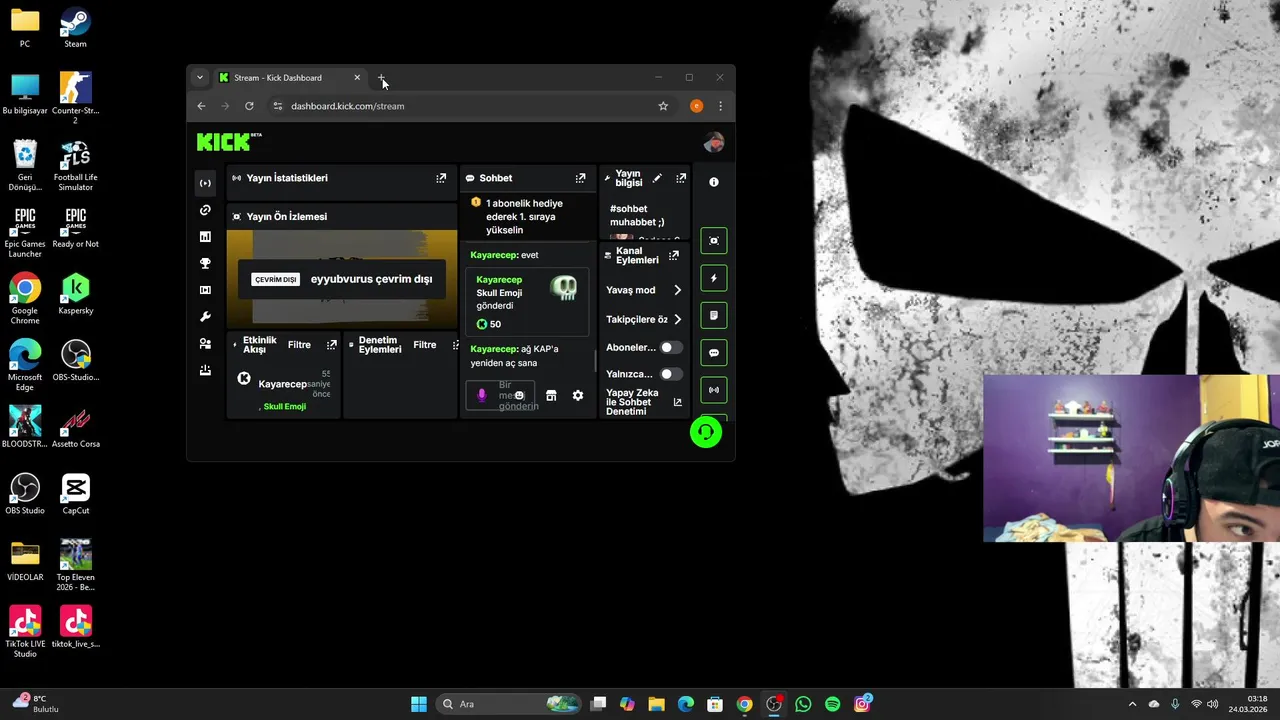
Task: Open the Windows Start menu
Action: [x=419, y=704]
